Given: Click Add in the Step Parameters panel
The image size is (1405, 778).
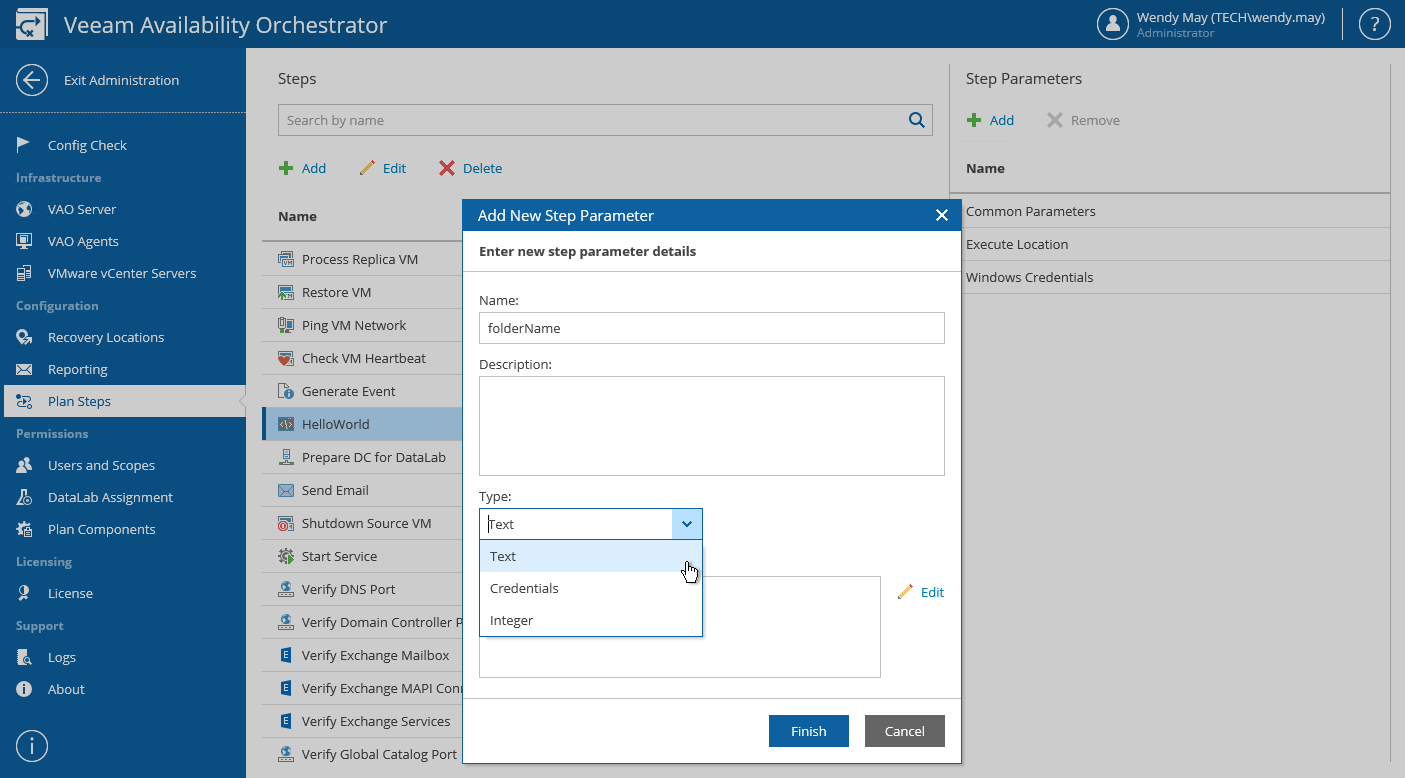Looking at the screenshot, I should [1002, 120].
